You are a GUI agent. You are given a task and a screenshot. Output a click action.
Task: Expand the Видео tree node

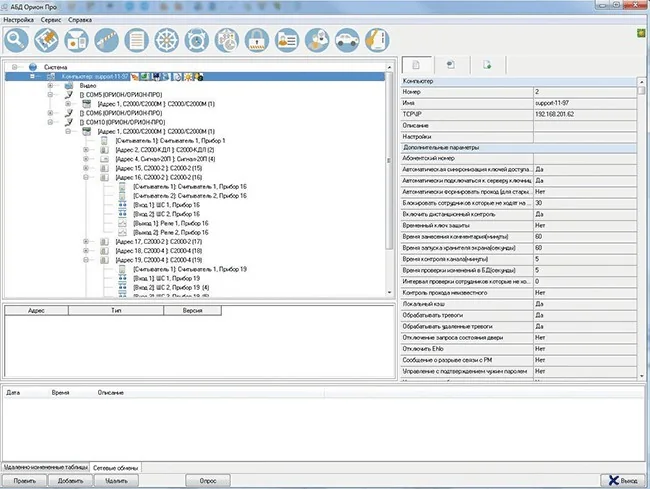point(50,85)
